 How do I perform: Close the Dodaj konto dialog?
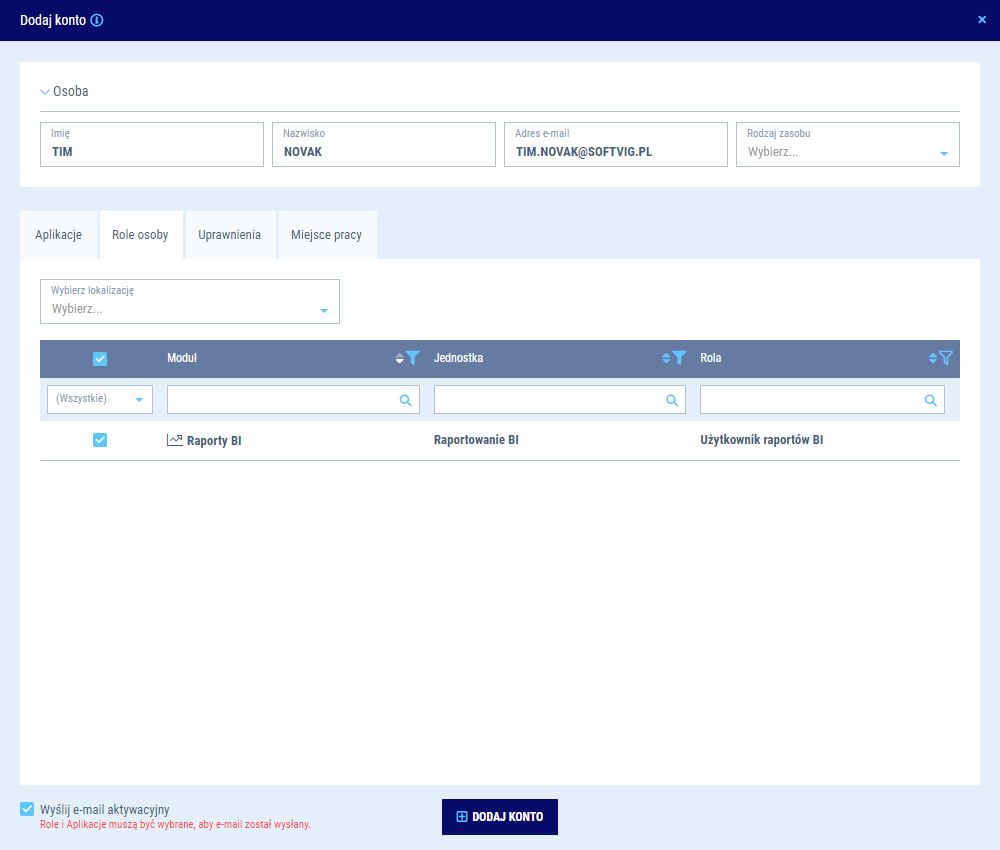[x=982, y=19]
